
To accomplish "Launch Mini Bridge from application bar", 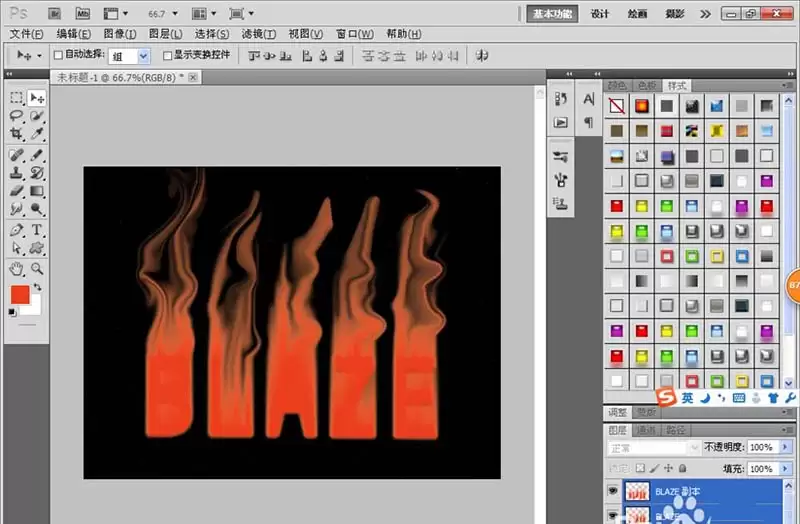I will tap(82, 14).
